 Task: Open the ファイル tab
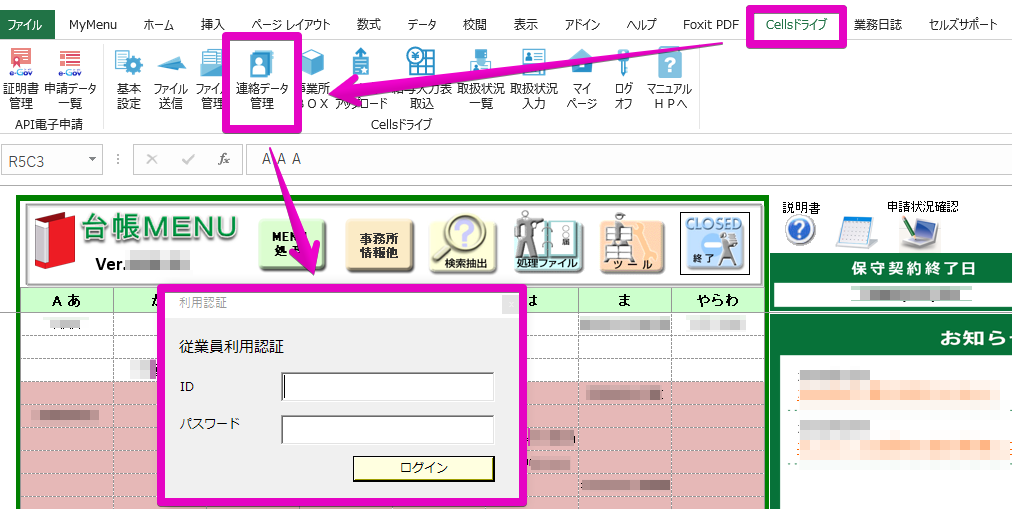[25, 25]
